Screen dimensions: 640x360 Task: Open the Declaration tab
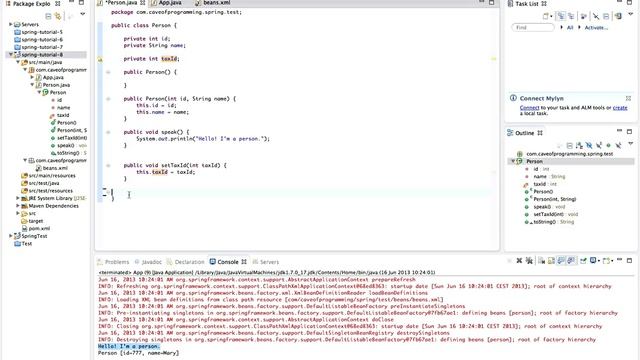(x=185, y=262)
